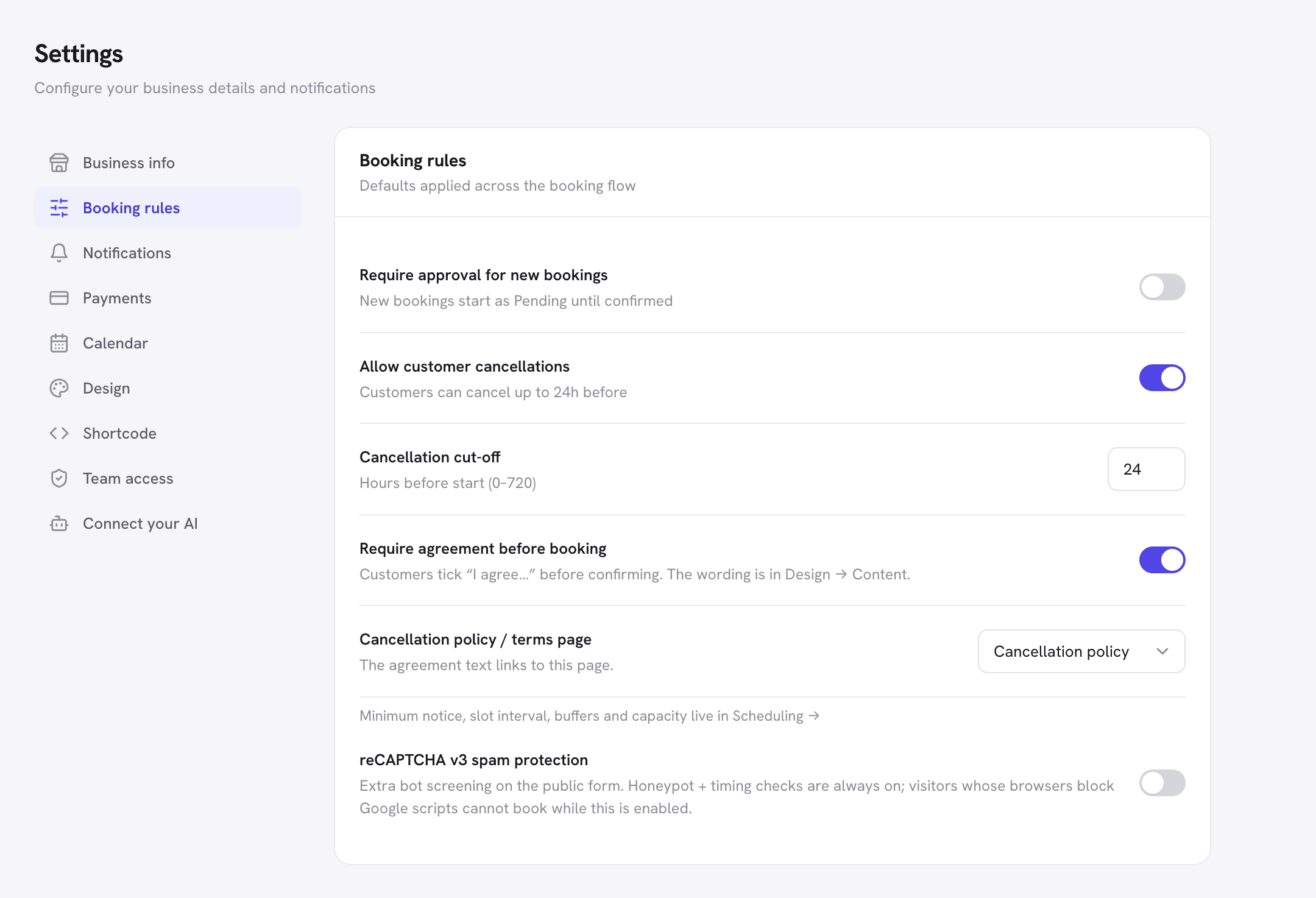
Task: Go to Team access settings
Action: (x=168, y=478)
